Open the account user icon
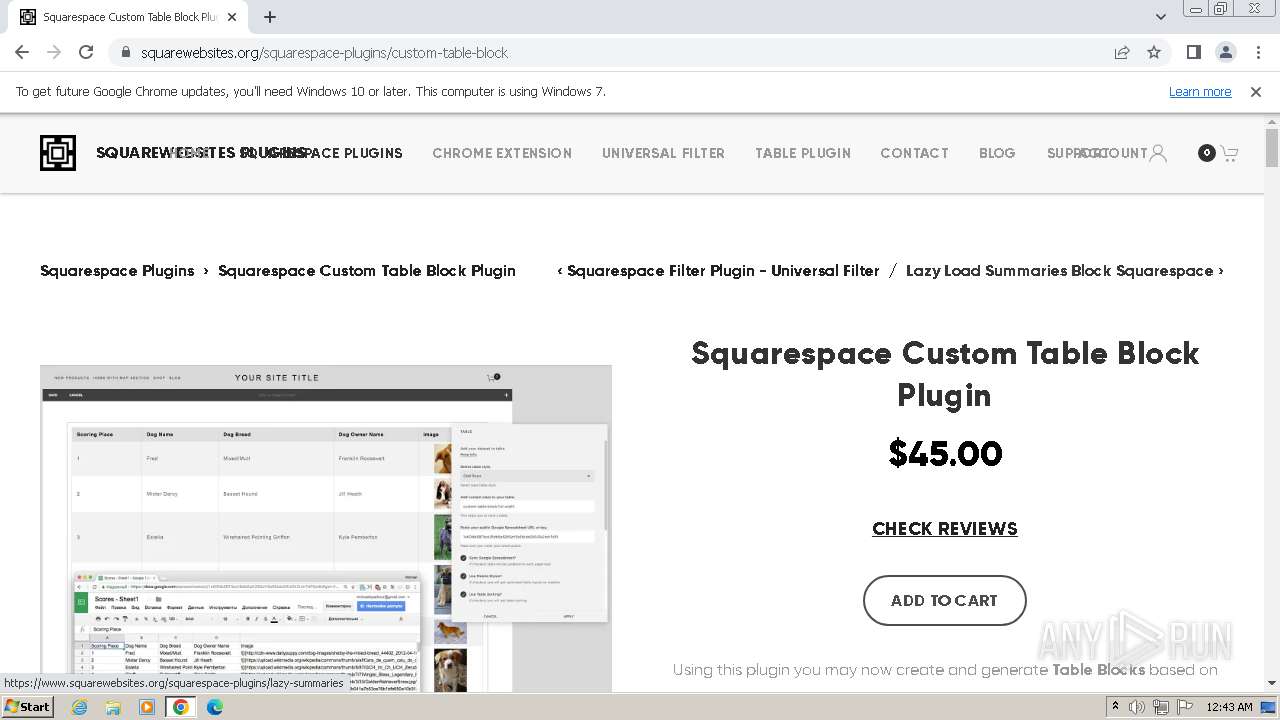The height and width of the screenshot is (720, 1280). [1158, 153]
